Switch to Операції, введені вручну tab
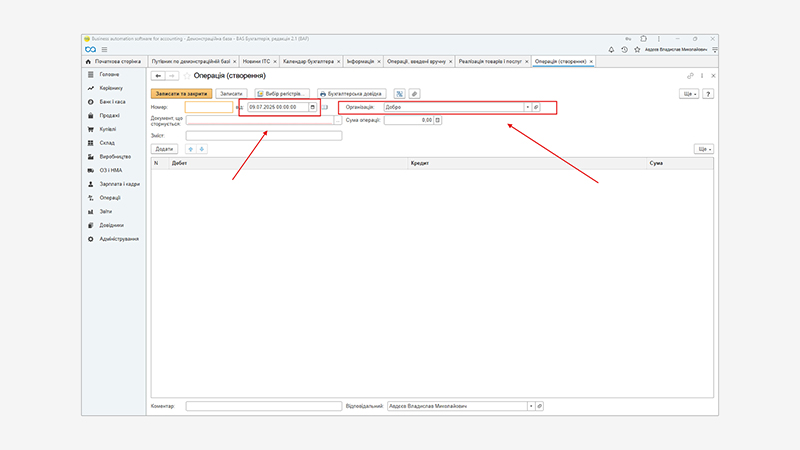The height and width of the screenshot is (450, 800). coord(416,61)
